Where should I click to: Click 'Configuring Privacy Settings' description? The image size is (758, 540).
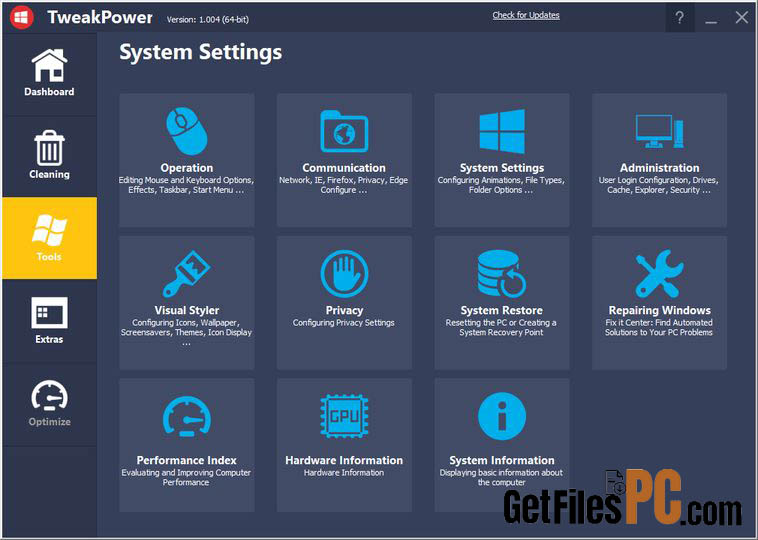(x=344, y=323)
